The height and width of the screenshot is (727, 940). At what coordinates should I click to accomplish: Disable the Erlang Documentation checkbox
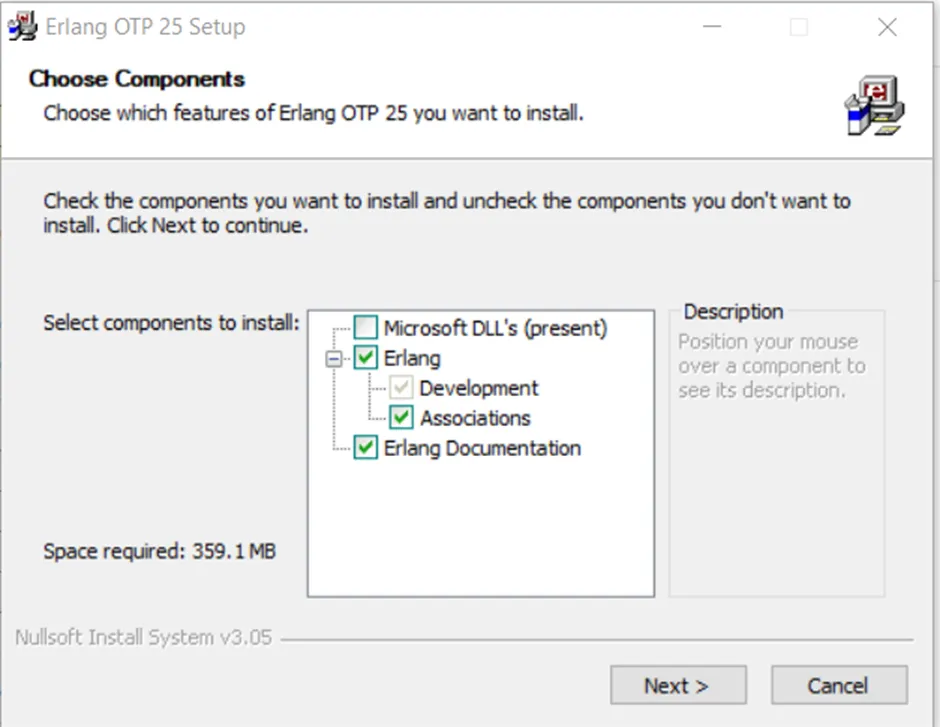click(367, 448)
